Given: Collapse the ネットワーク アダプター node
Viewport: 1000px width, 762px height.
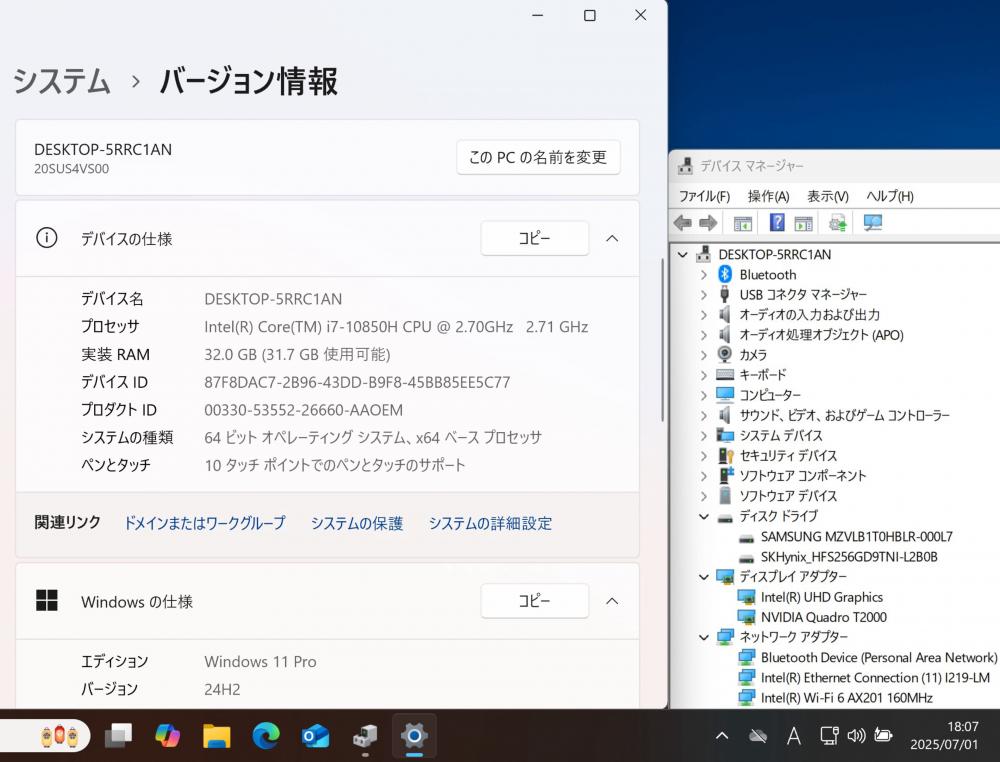Looking at the screenshot, I should pos(703,637).
